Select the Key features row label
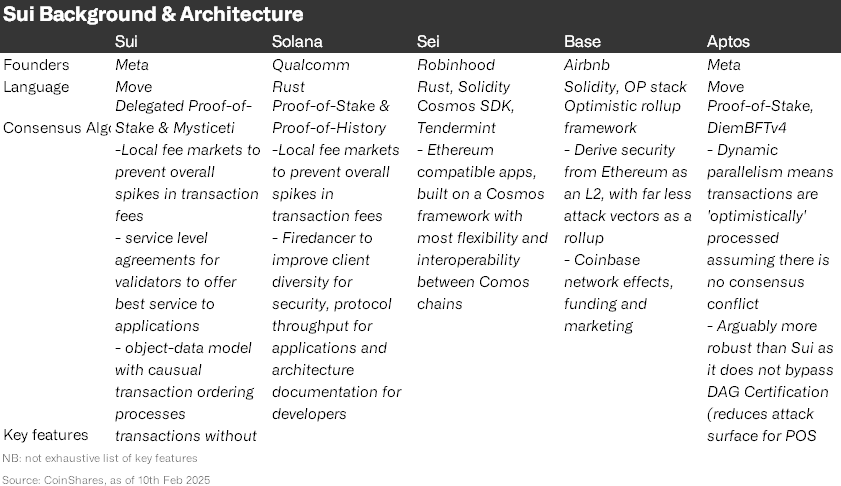This screenshot has width=841, height=486. point(46,435)
